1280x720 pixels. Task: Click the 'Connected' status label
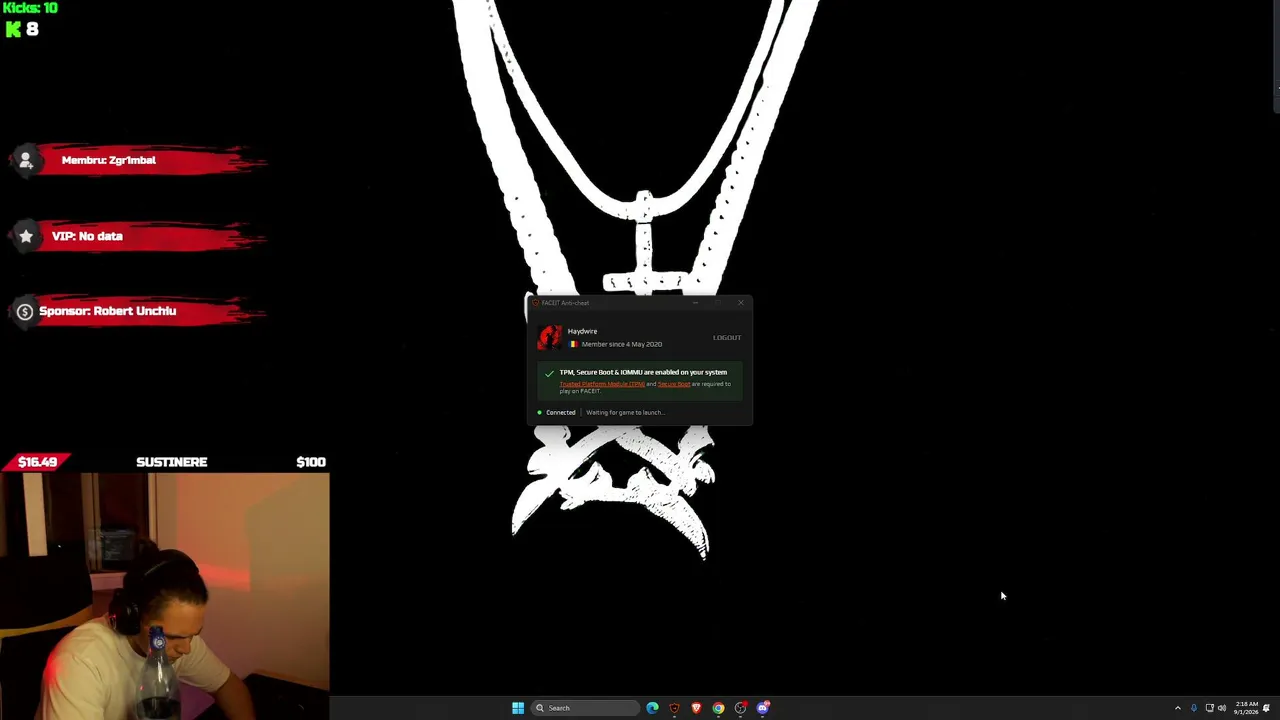point(561,412)
